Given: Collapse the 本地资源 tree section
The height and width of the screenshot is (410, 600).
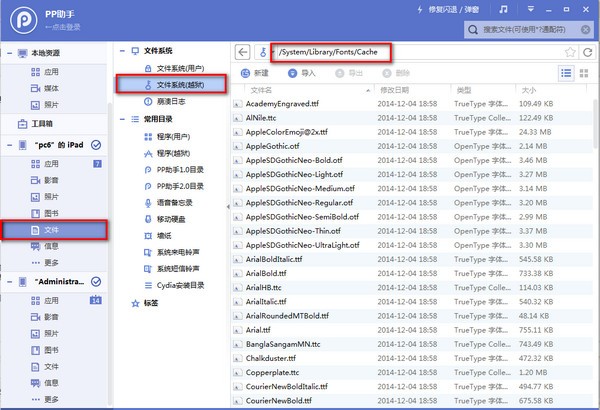Looking at the screenshot, I should click(10, 53).
